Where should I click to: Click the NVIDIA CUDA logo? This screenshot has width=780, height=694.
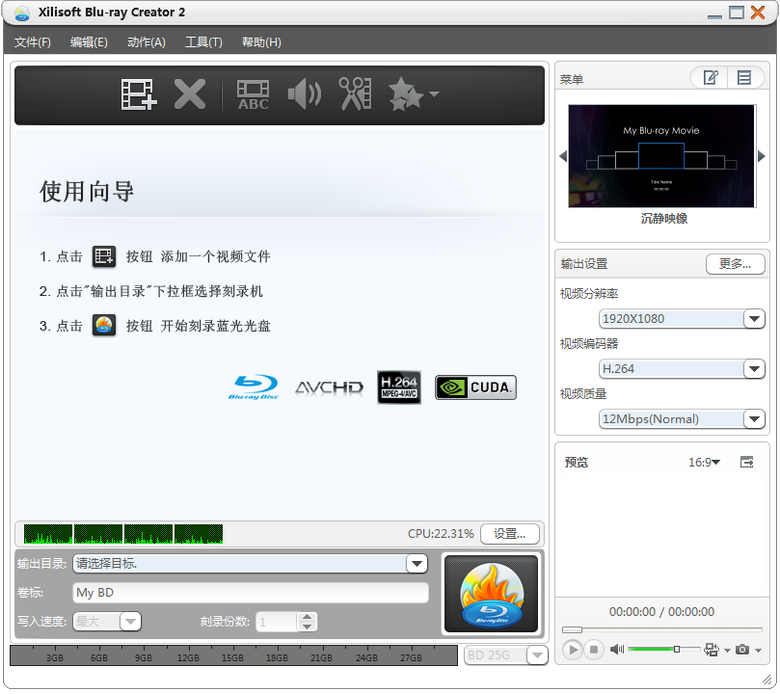pos(476,388)
